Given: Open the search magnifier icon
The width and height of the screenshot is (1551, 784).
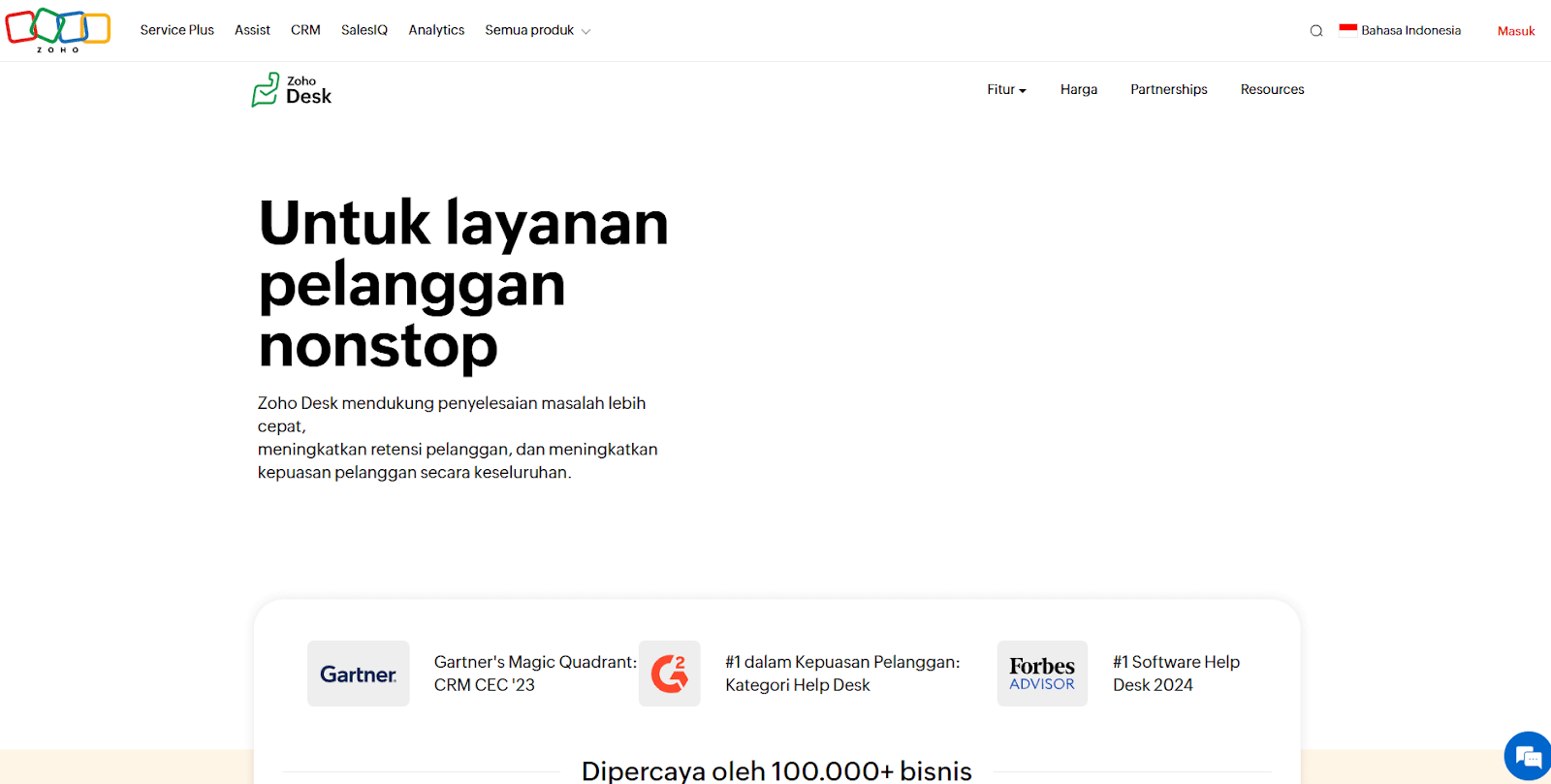Looking at the screenshot, I should point(1316,31).
